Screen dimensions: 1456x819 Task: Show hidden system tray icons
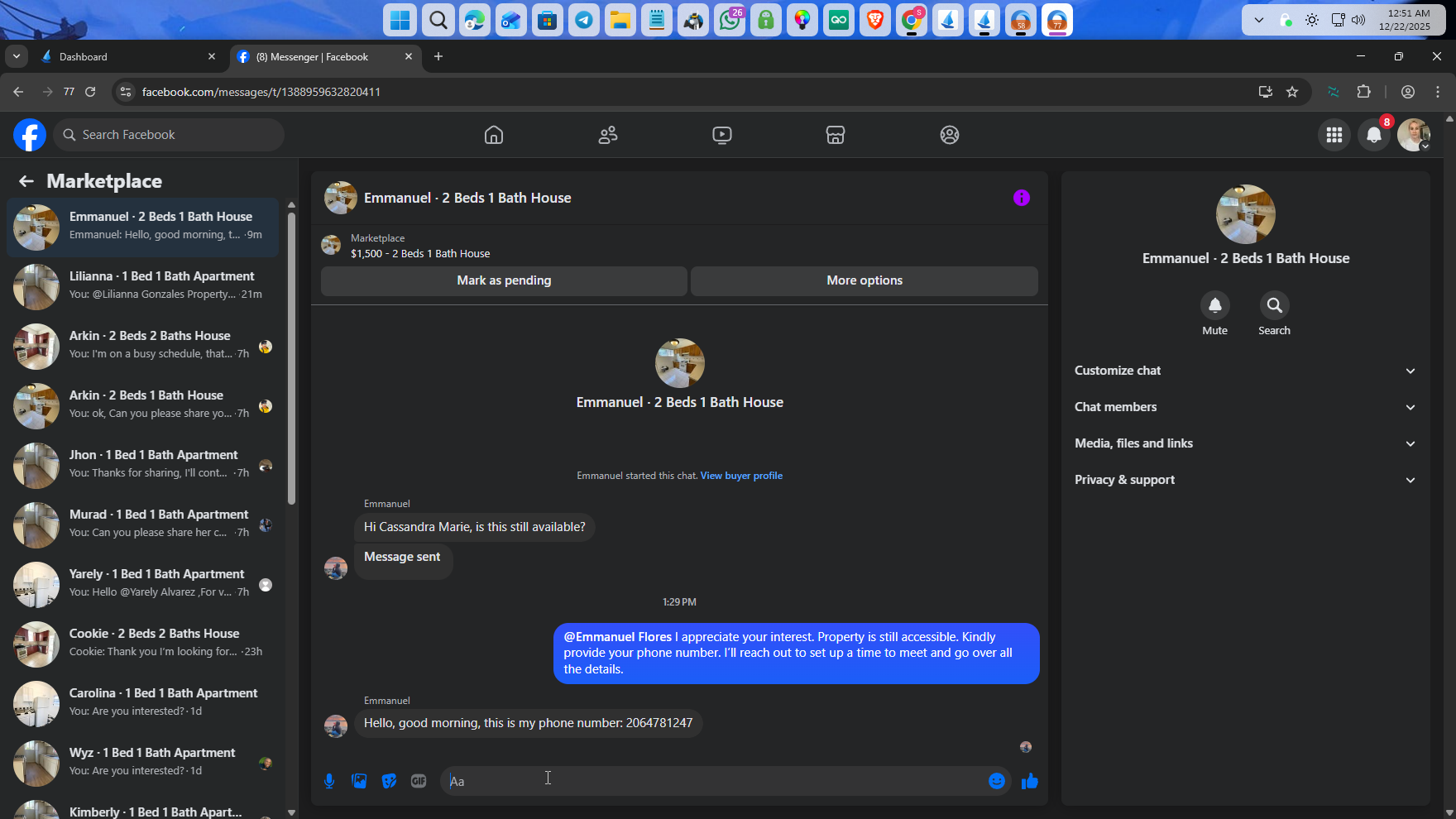point(1259,20)
